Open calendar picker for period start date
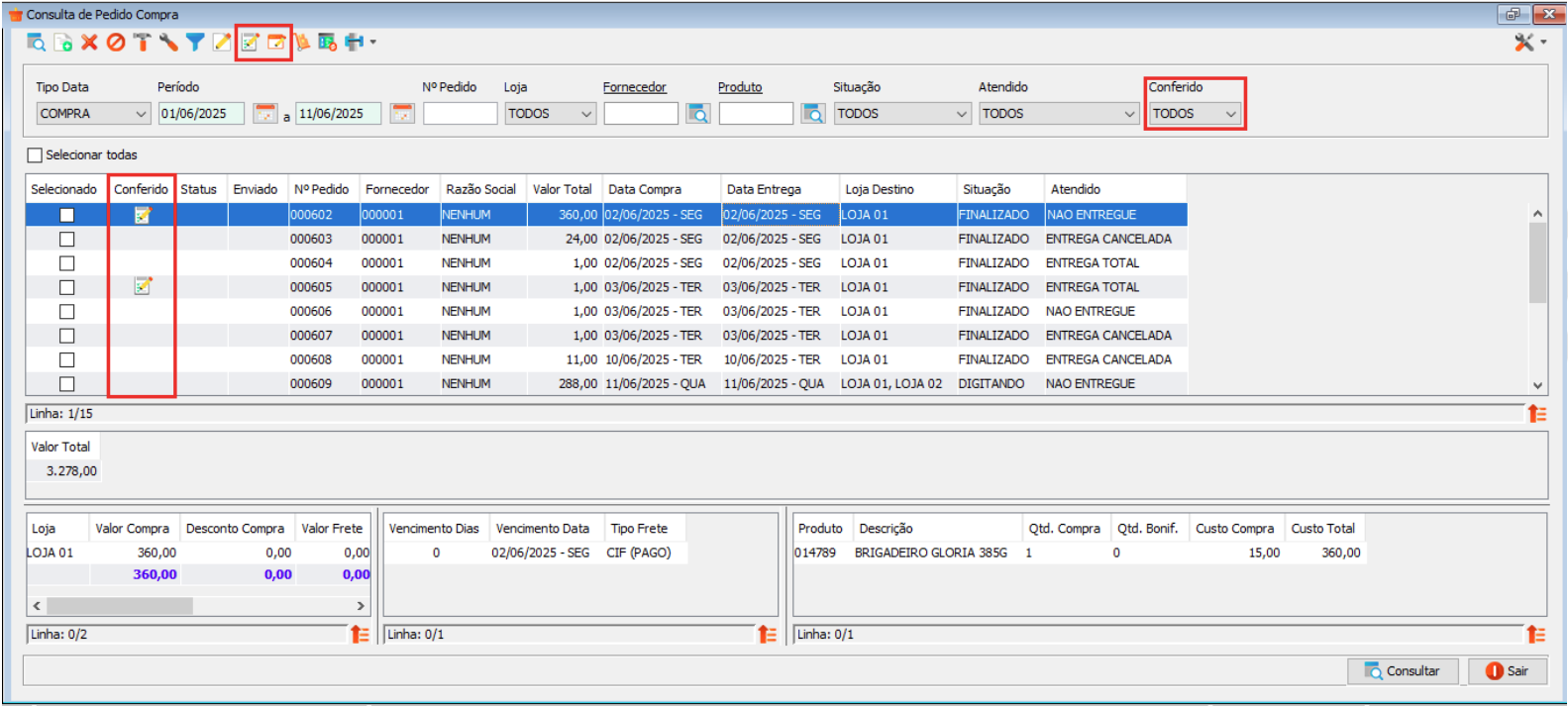The image size is (1568, 706). (264, 114)
